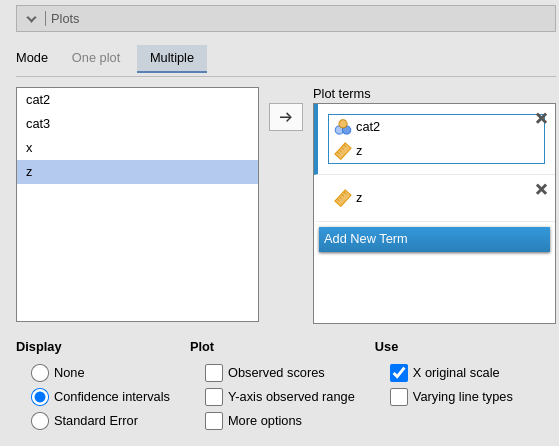Enable Varying line types checkbox

point(399,397)
